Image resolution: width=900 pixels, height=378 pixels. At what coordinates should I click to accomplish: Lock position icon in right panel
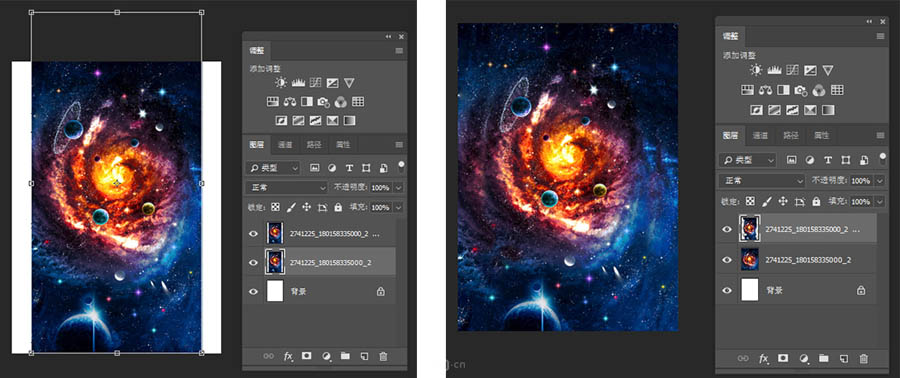[x=782, y=201]
